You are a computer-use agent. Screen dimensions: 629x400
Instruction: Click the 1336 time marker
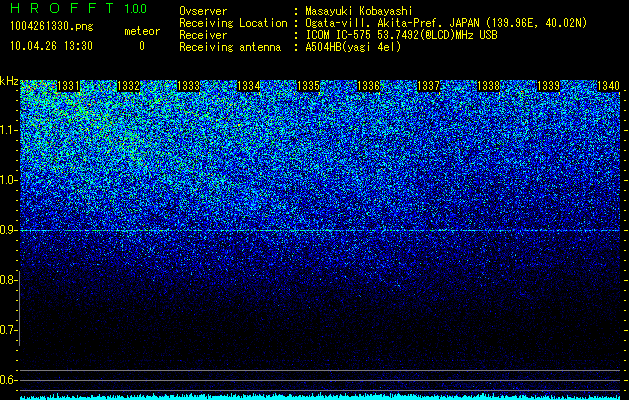click(368, 86)
